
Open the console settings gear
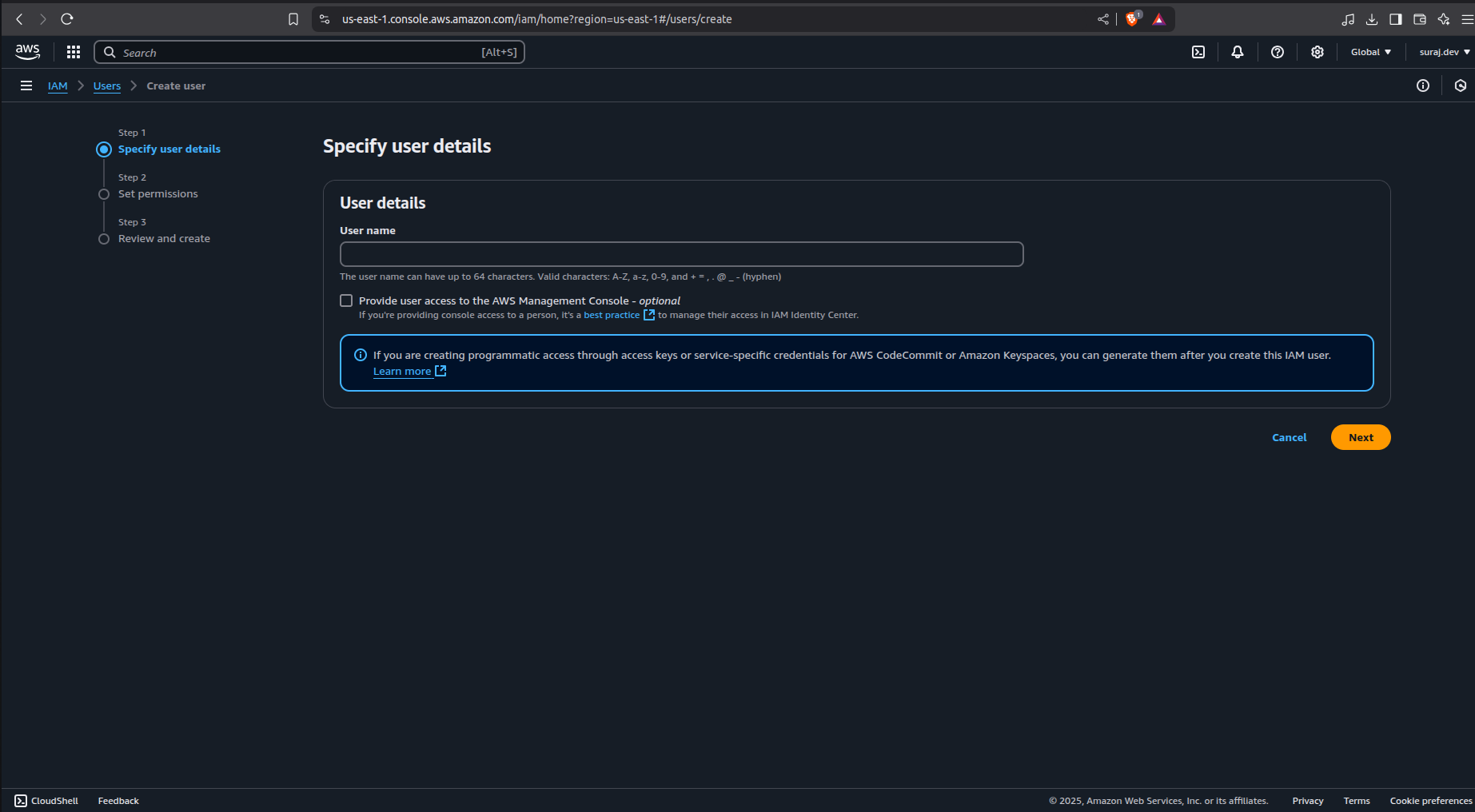pyautogui.click(x=1318, y=52)
